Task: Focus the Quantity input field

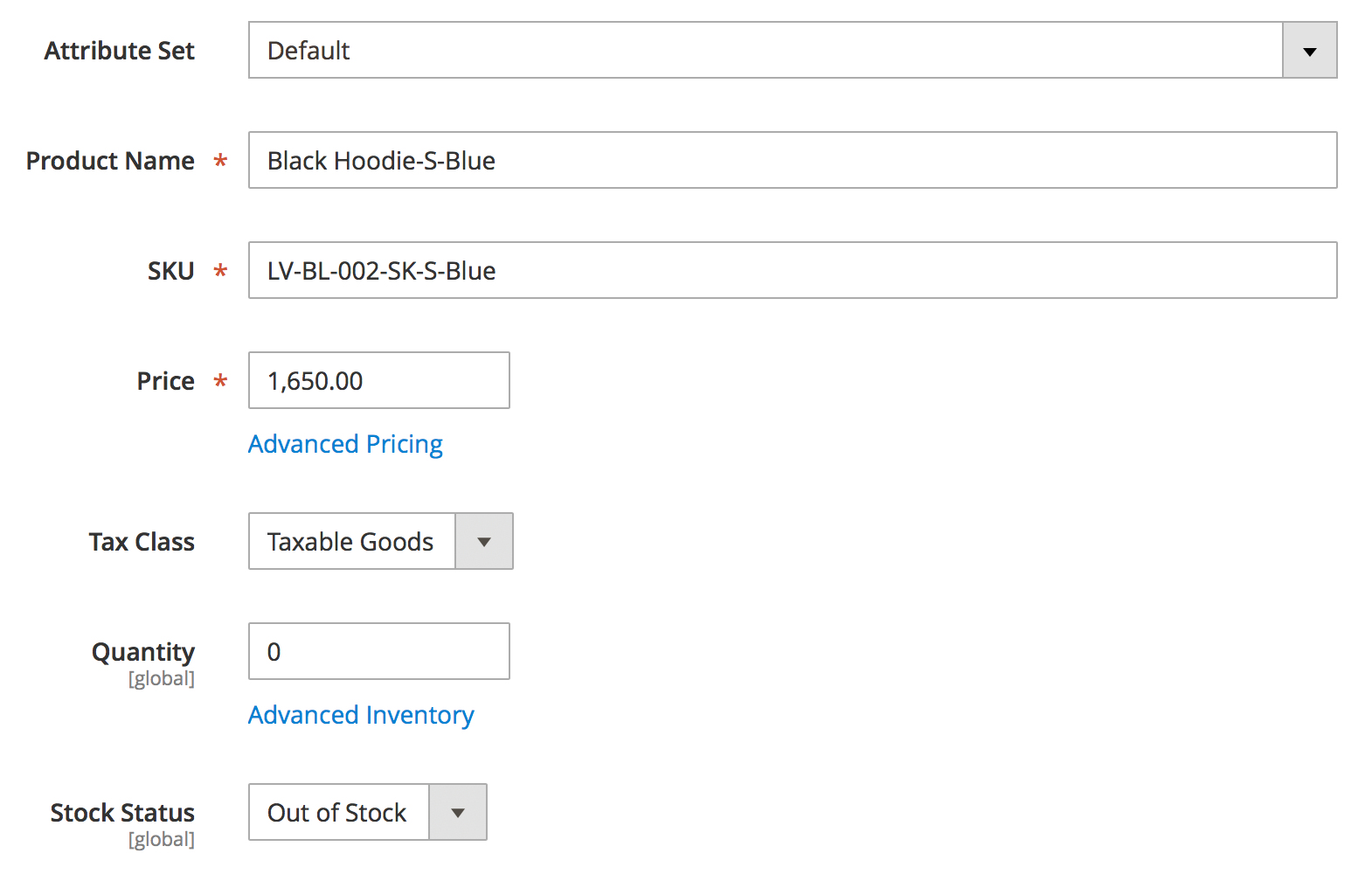Action: pos(378,652)
